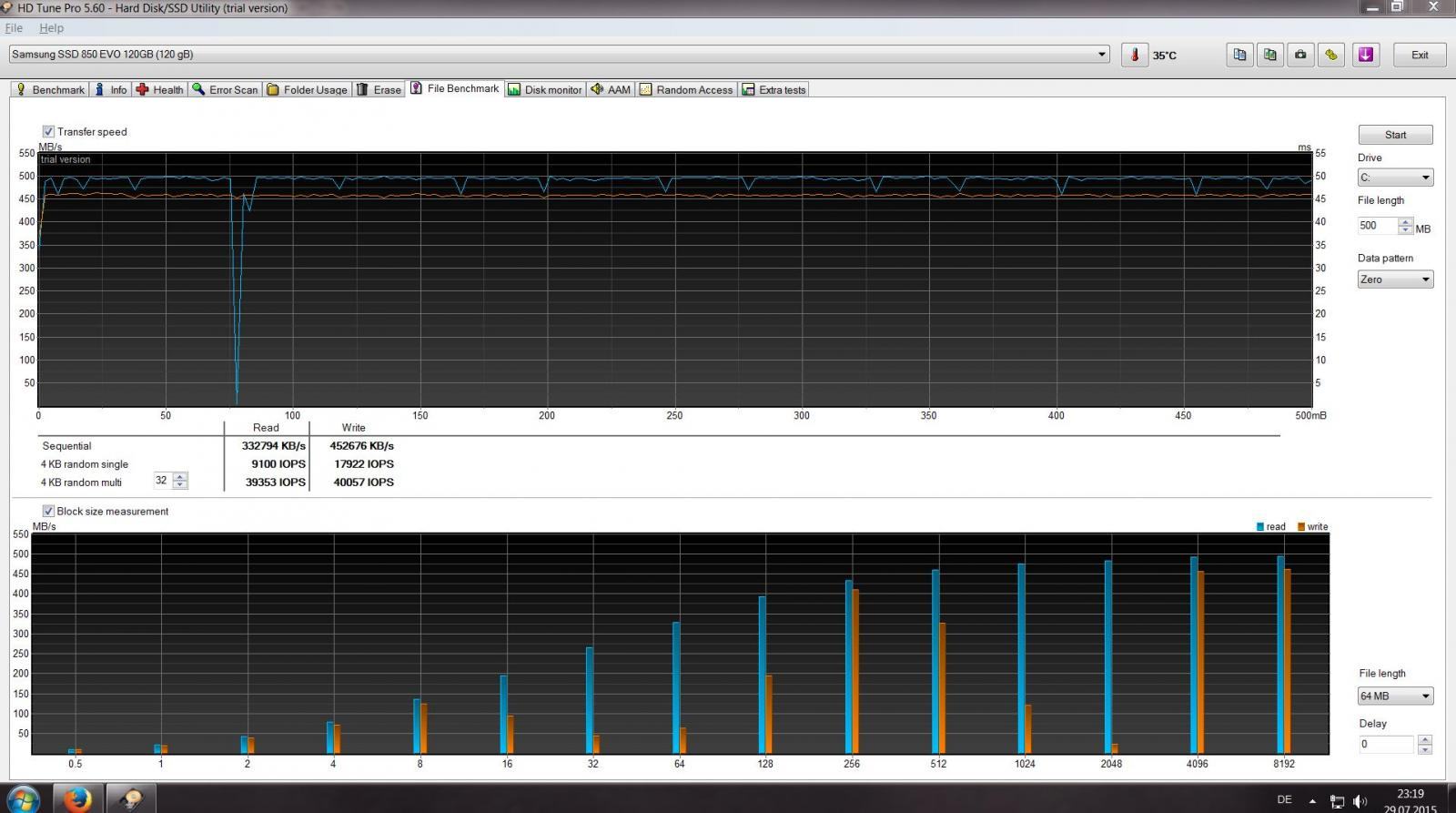Click the camera save screenshot icon
Viewport: 1456px width, 813px height.
(1301, 55)
